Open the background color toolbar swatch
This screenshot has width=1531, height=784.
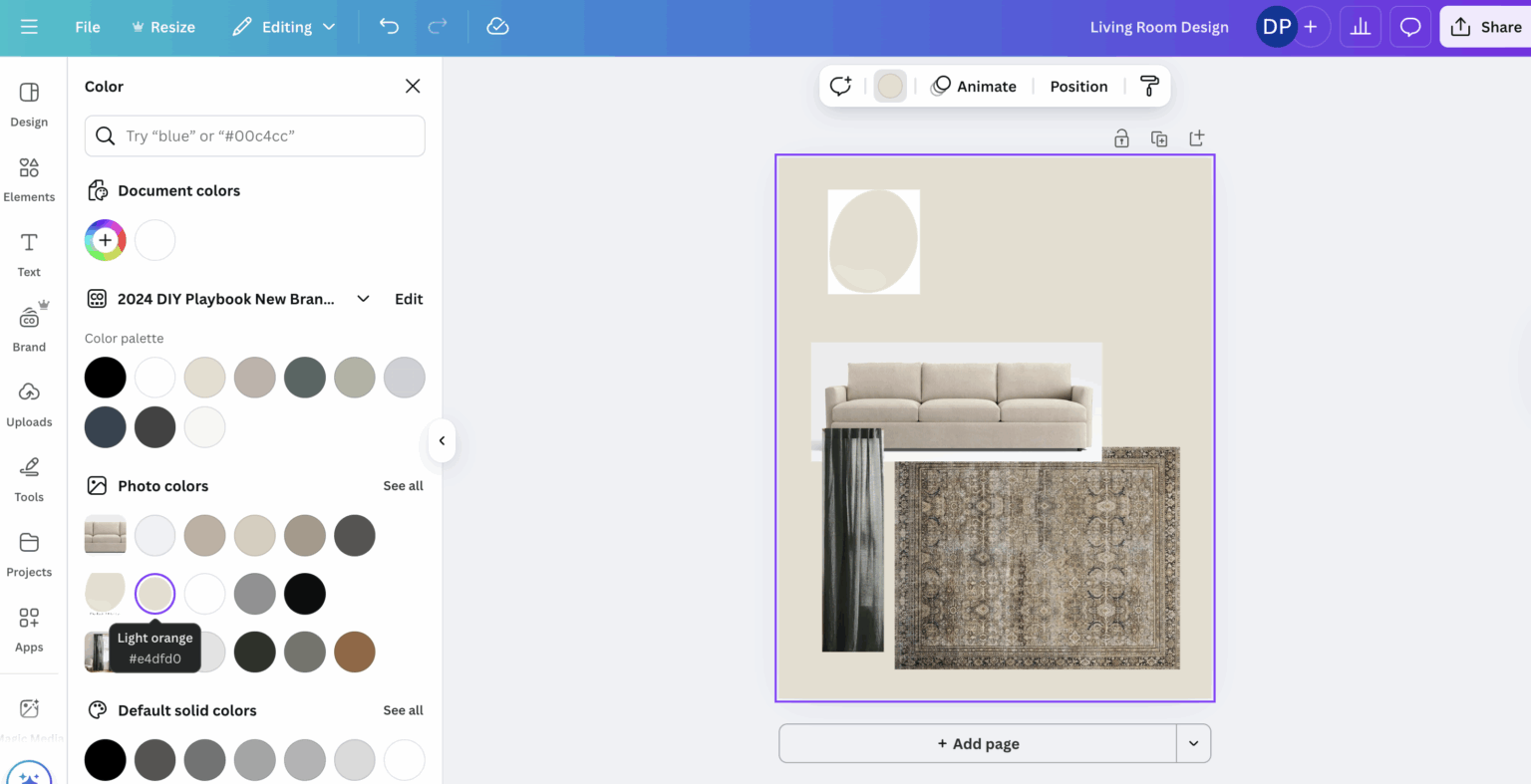point(890,87)
